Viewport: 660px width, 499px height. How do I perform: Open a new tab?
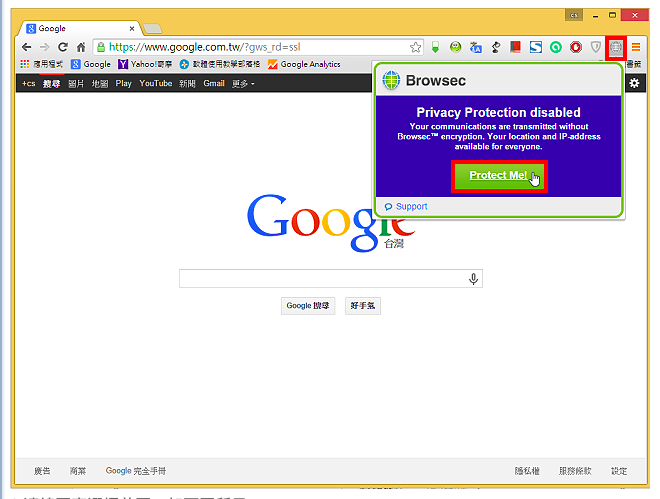coord(153,29)
